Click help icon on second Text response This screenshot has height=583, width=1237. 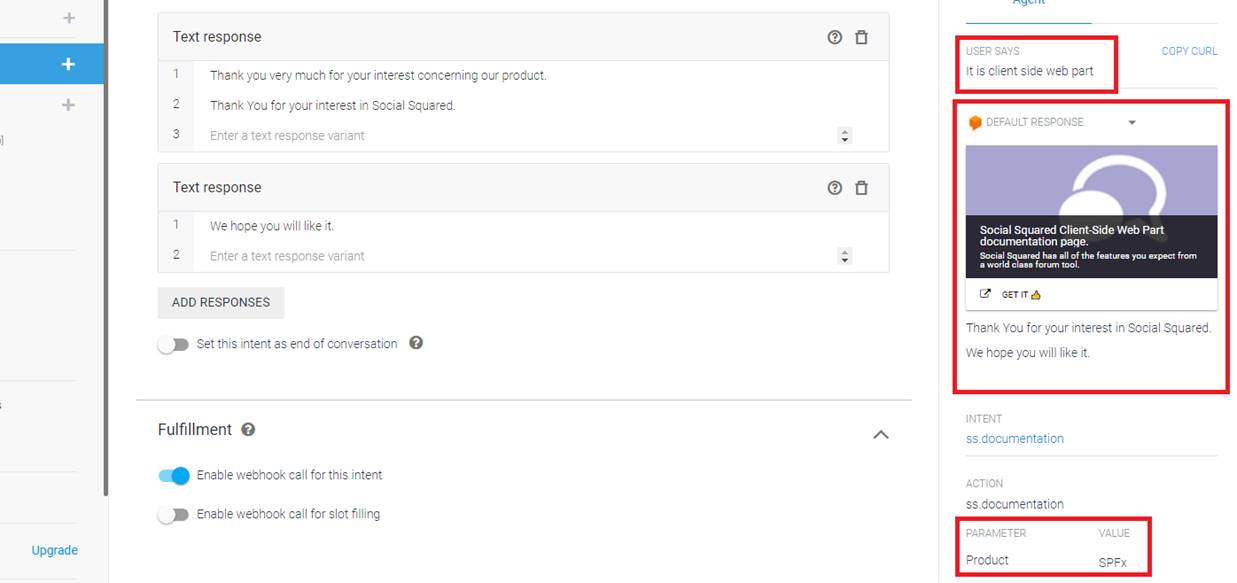point(835,188)
